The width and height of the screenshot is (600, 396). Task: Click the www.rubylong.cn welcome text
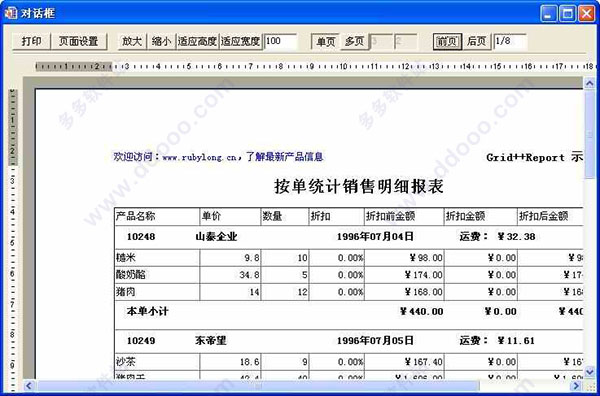click(218, 157)
